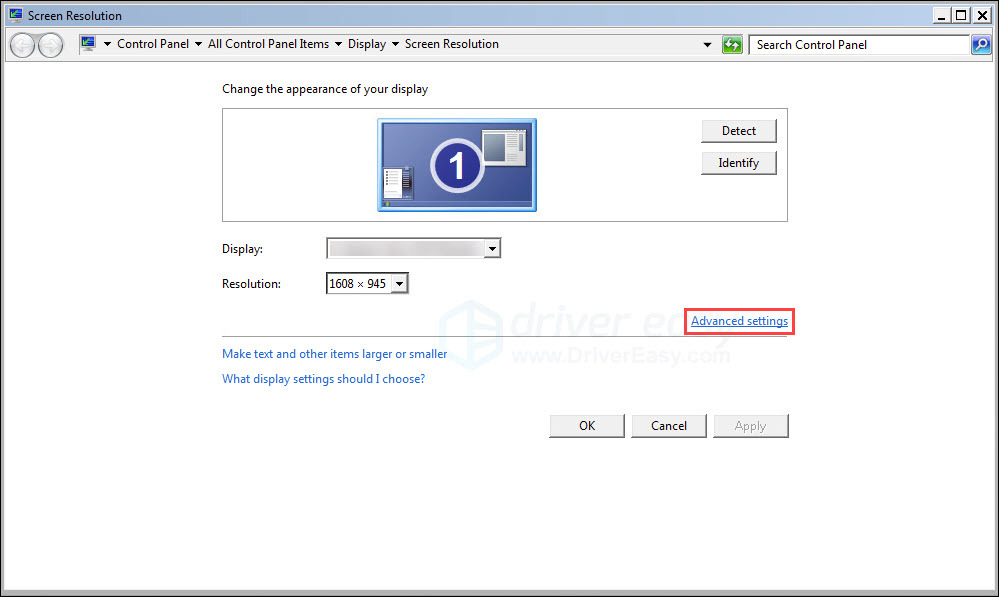Open Make text and other items larger or smaller
The height and width of the screenshot is (597, 999).
tap(334, 354)
